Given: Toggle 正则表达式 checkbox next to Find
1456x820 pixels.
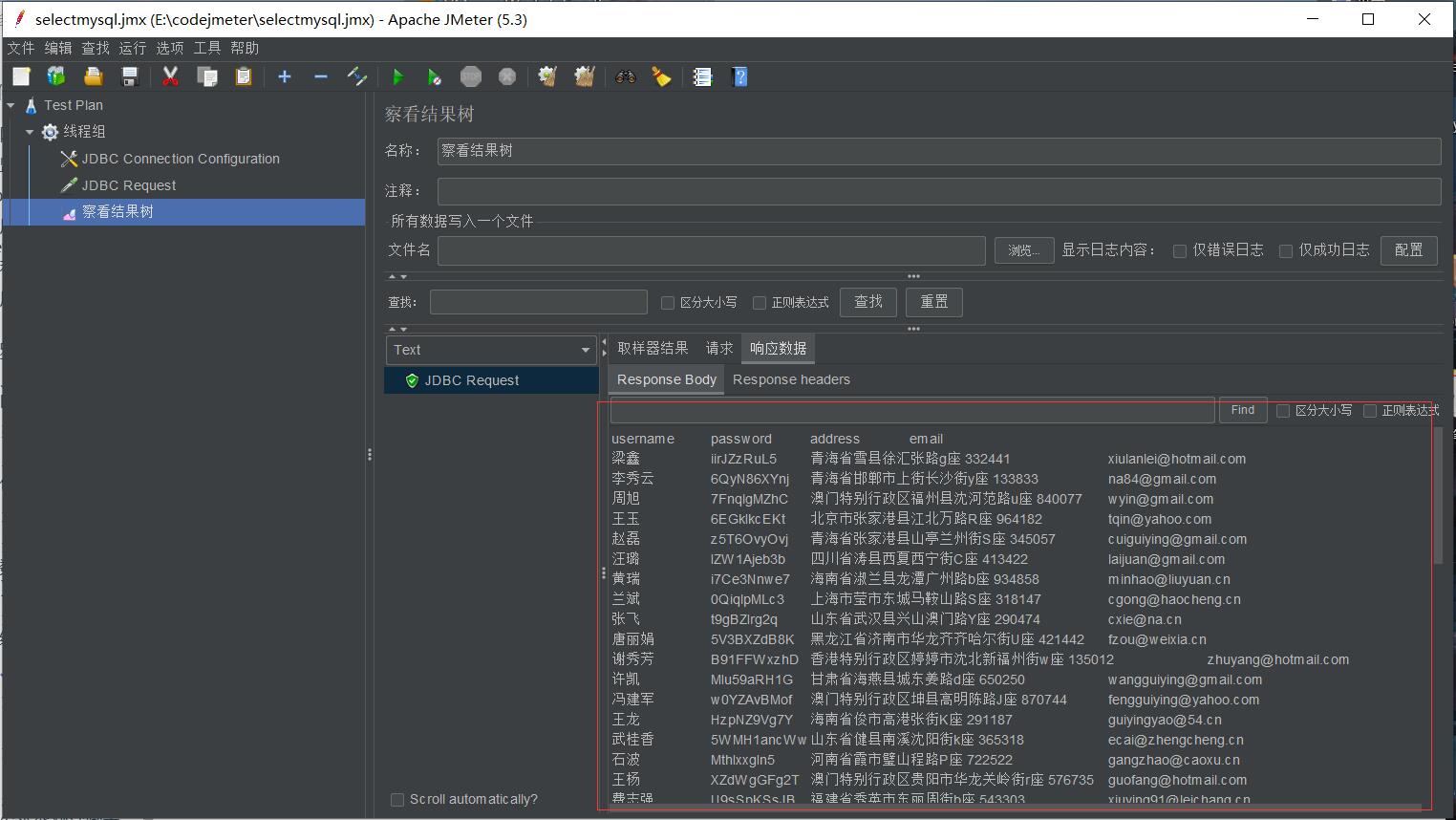Looking at the screenshot, I should 1370,411.
